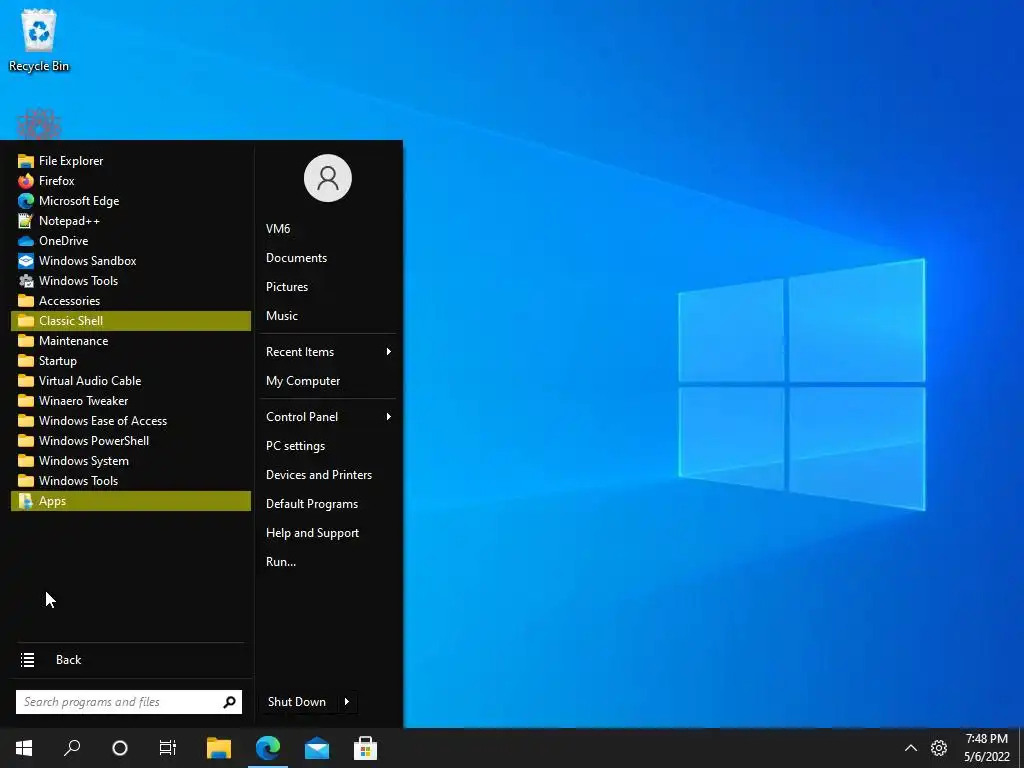Expand the Windows System folder
Image resolution: width=1024 pixels, height=768 pixels.
(x=131, y=461)
